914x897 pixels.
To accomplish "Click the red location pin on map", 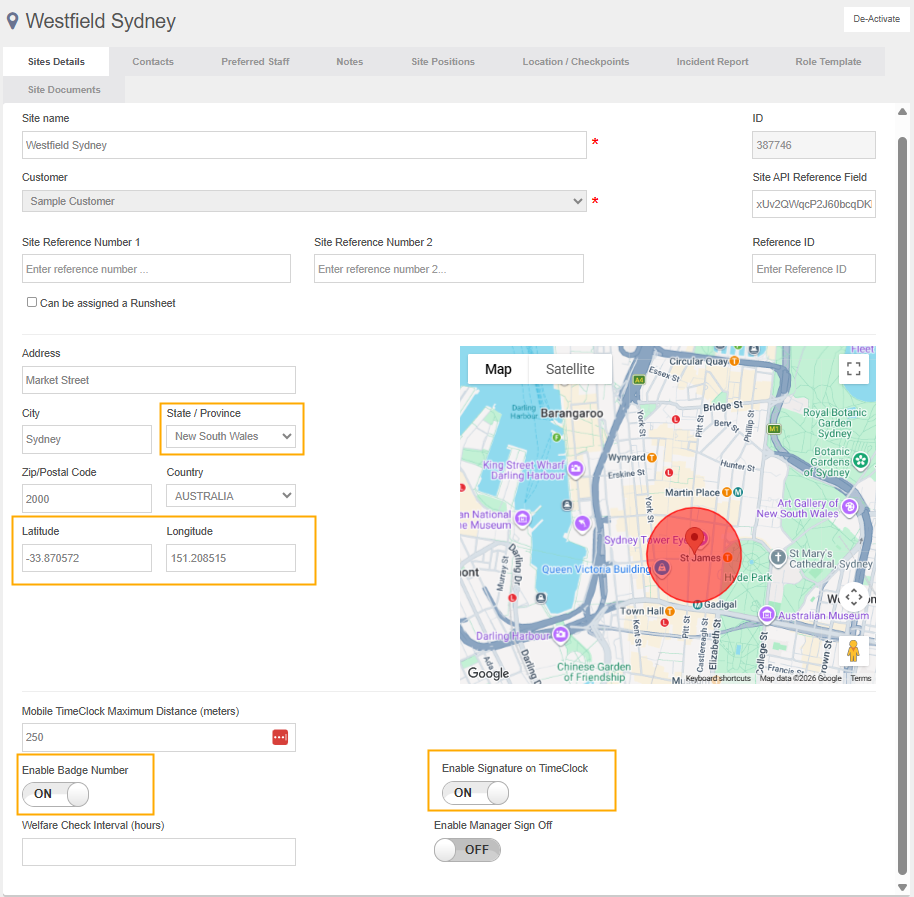I will point(694,539).
